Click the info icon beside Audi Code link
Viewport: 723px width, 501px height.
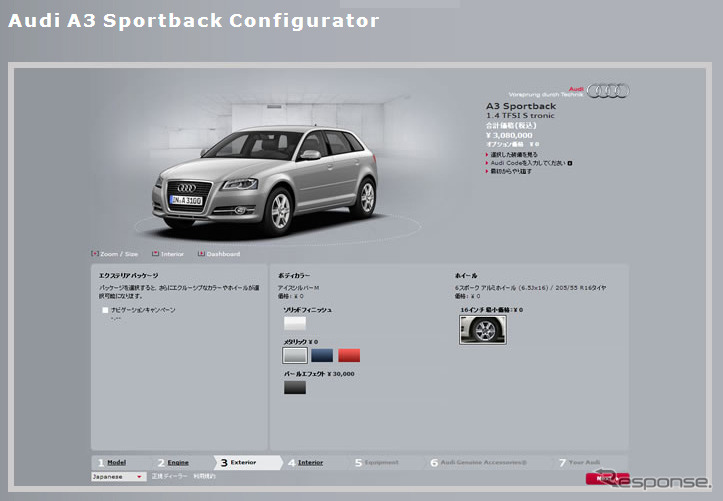570,163
